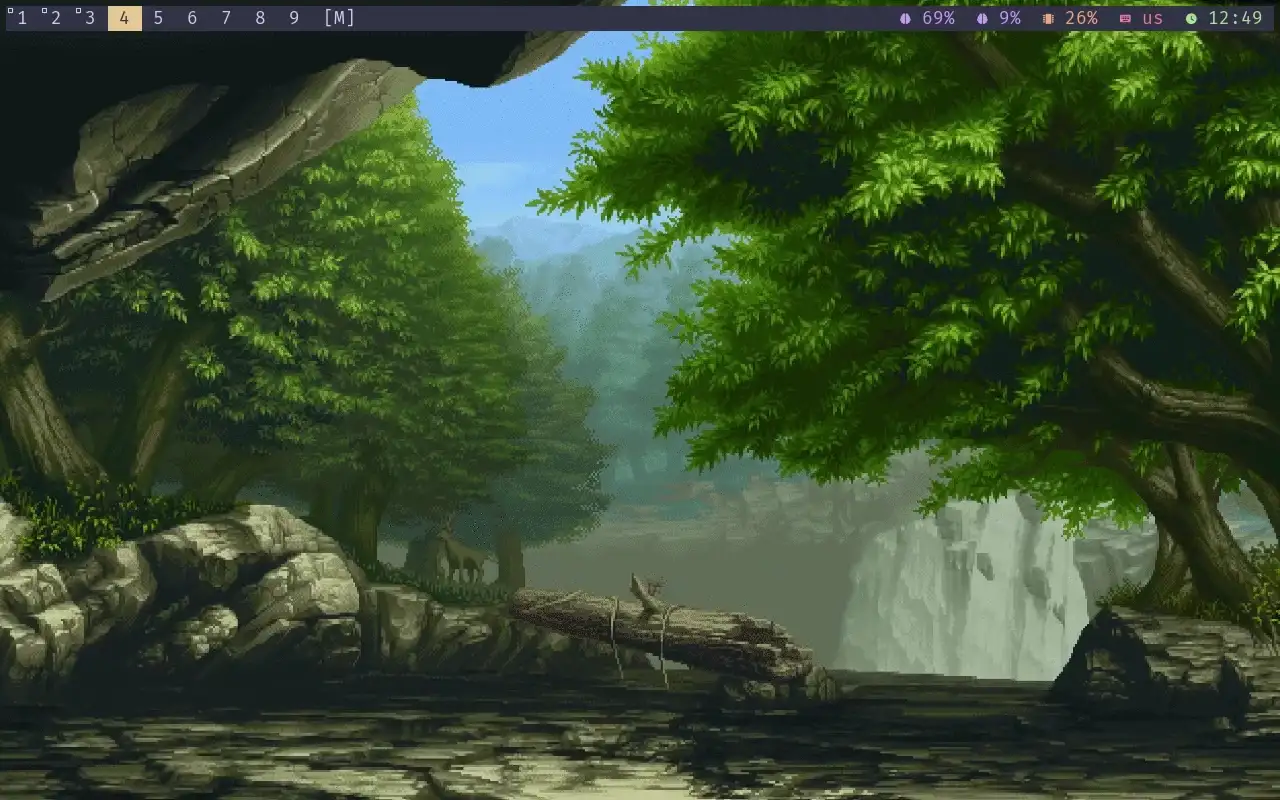Toggle the [M] layout indicator
The image size is (1280, 800).
point(340,18)
